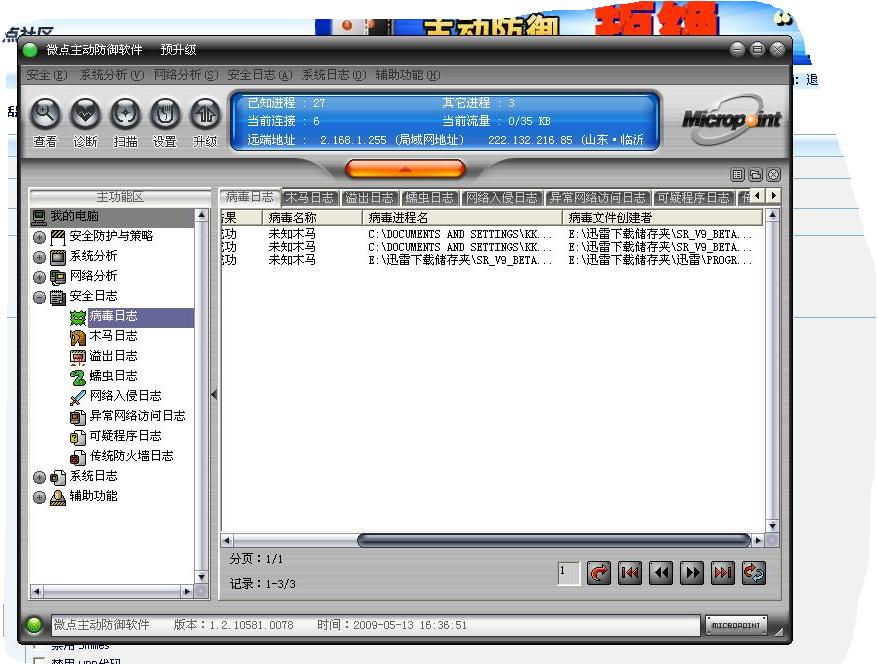The image size is (878, 666).
Task: Sort by 病毒文件创建者 column header
Action: pyautogui.click(x=662, y=218)
